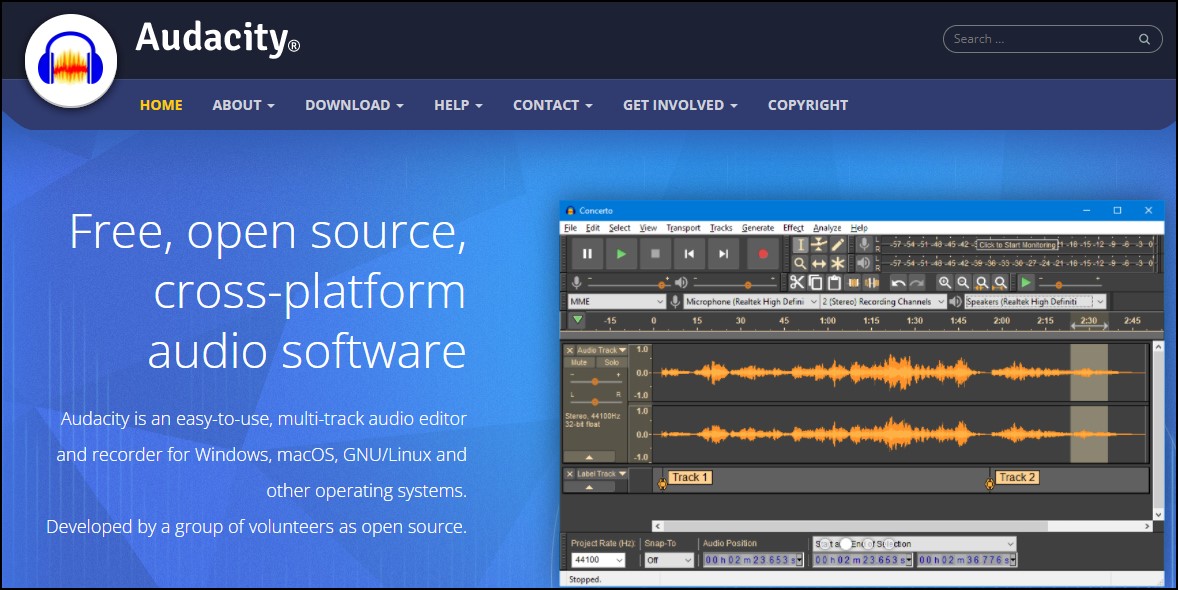This screenshot has height=590, width=1178.
Task: Click the Skip to Start button
Action: tap(689, 254)
